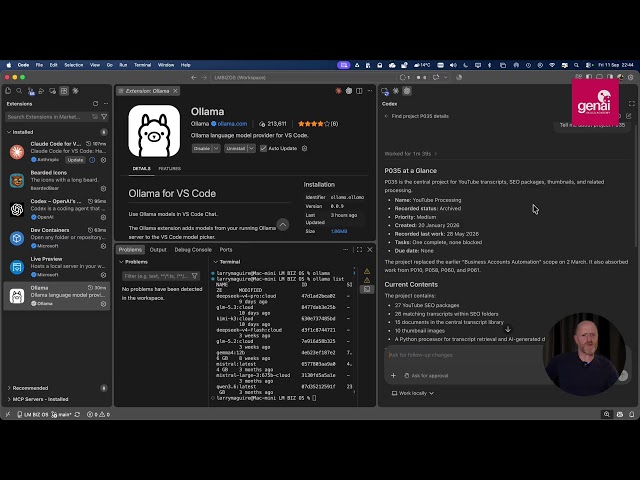Open the Run and Debug view
Image resolution: width=640 pixels, height=480 pixels.
point(41,91)
